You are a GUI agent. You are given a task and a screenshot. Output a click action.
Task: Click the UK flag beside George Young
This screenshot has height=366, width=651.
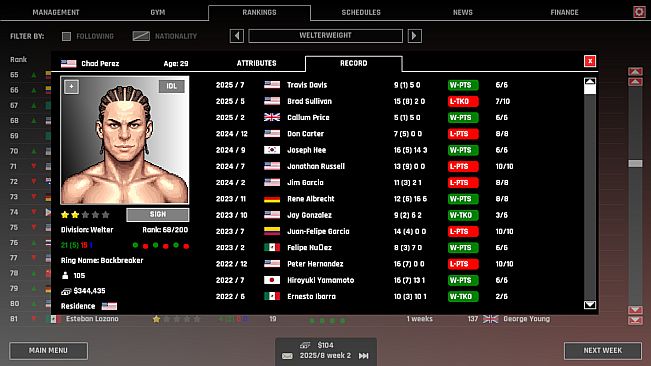click(490, 319)
